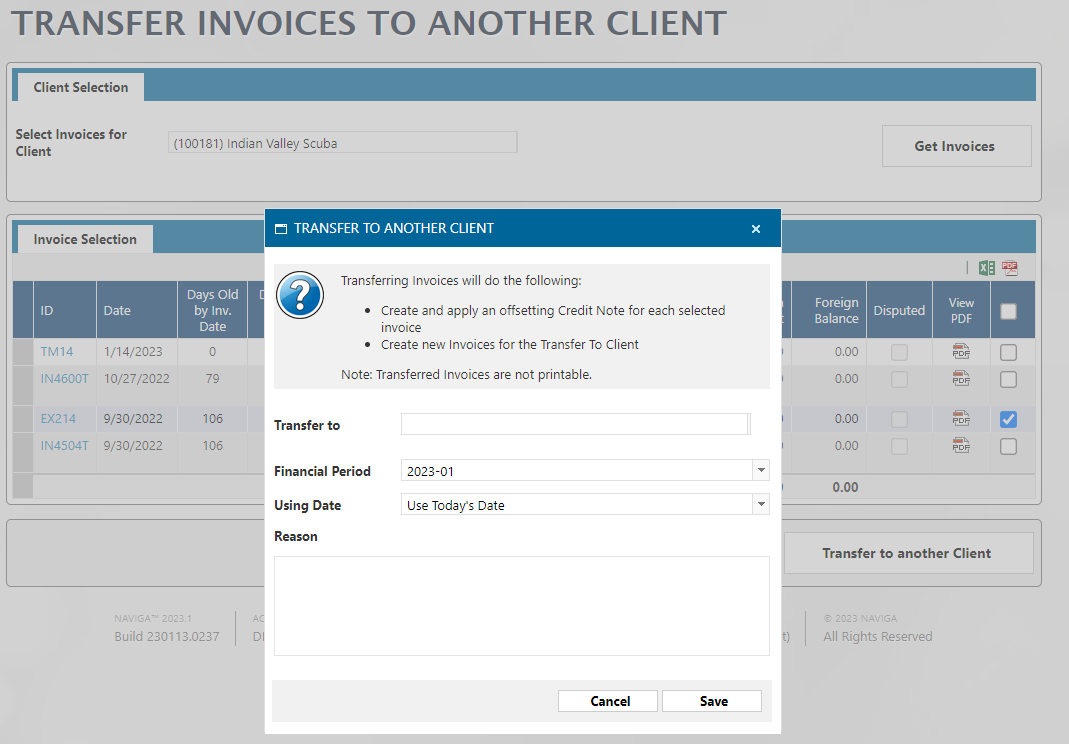Click the Get Invoices button

(x=955, y=146)
